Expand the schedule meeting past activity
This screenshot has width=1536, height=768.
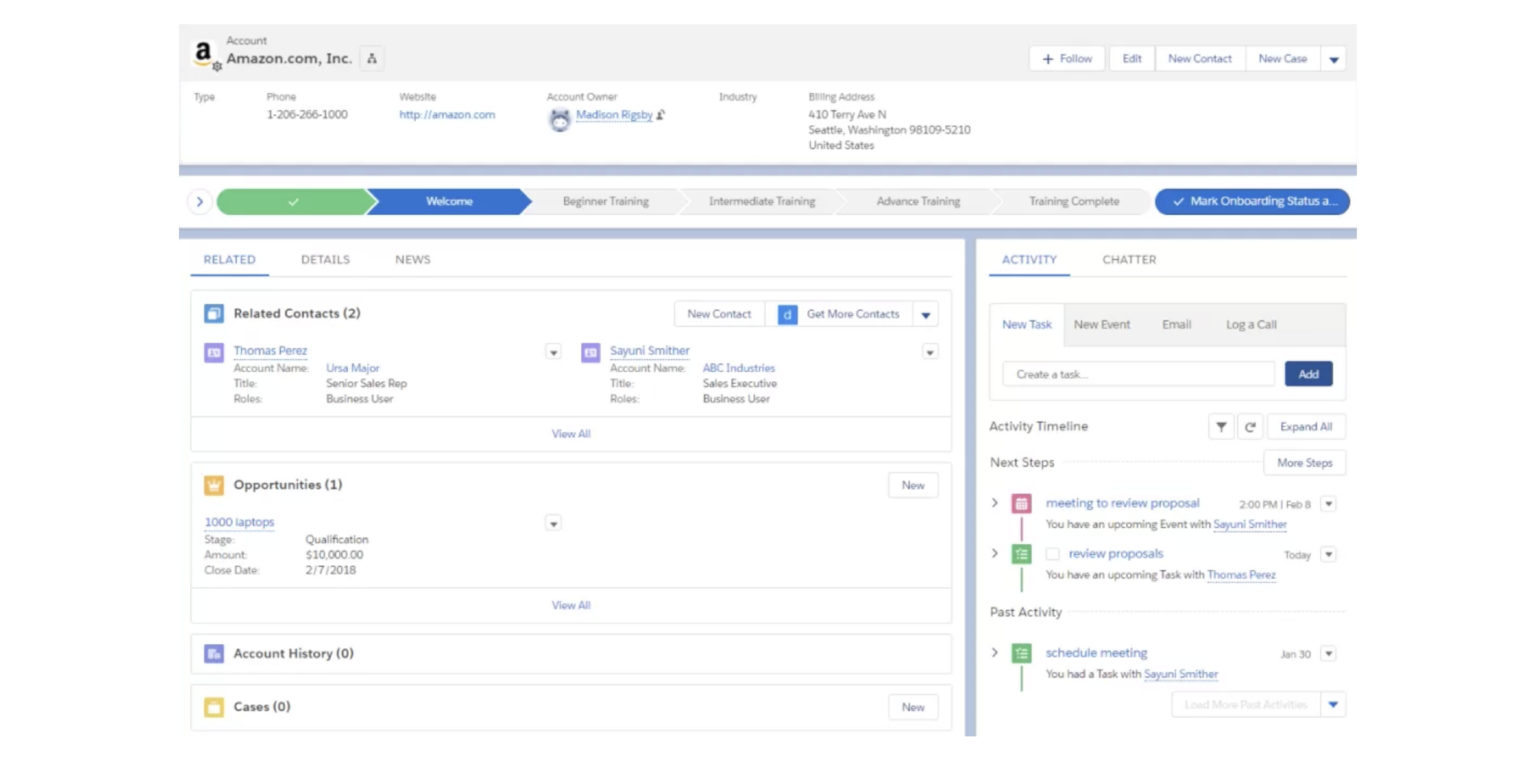point(993,652)
